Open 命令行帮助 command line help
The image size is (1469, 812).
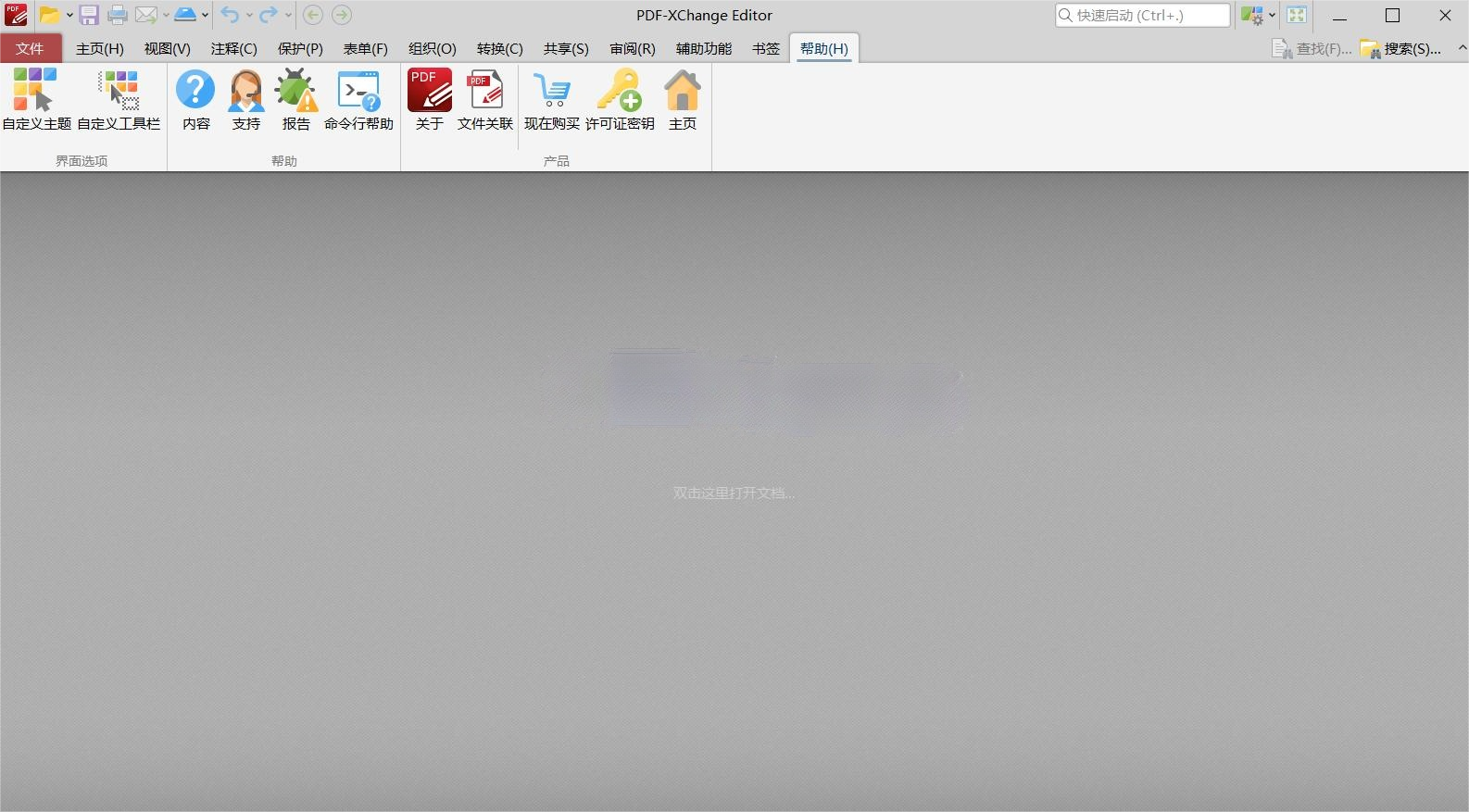tap(358, 99)
